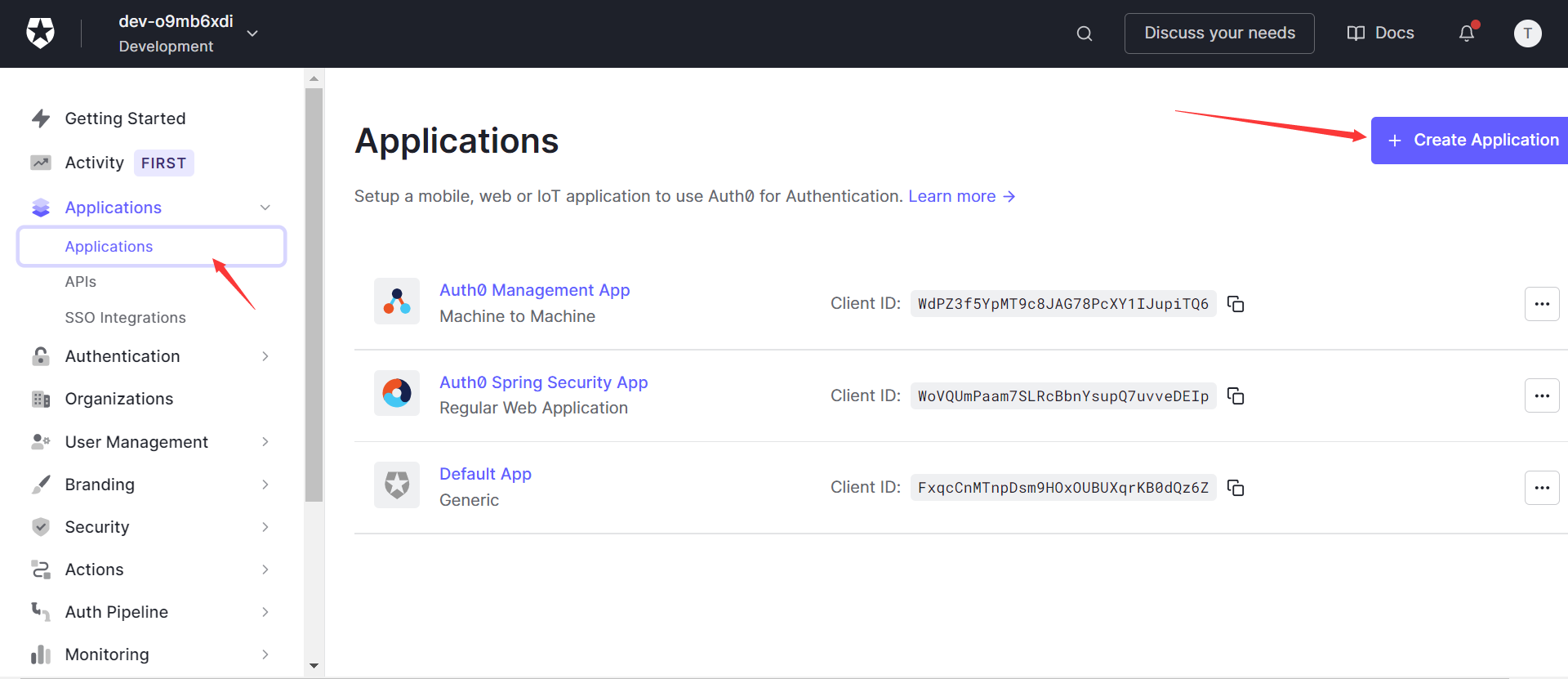
Task: Click the Monitoring bar chart icon
Action: [x=41, y=654]
